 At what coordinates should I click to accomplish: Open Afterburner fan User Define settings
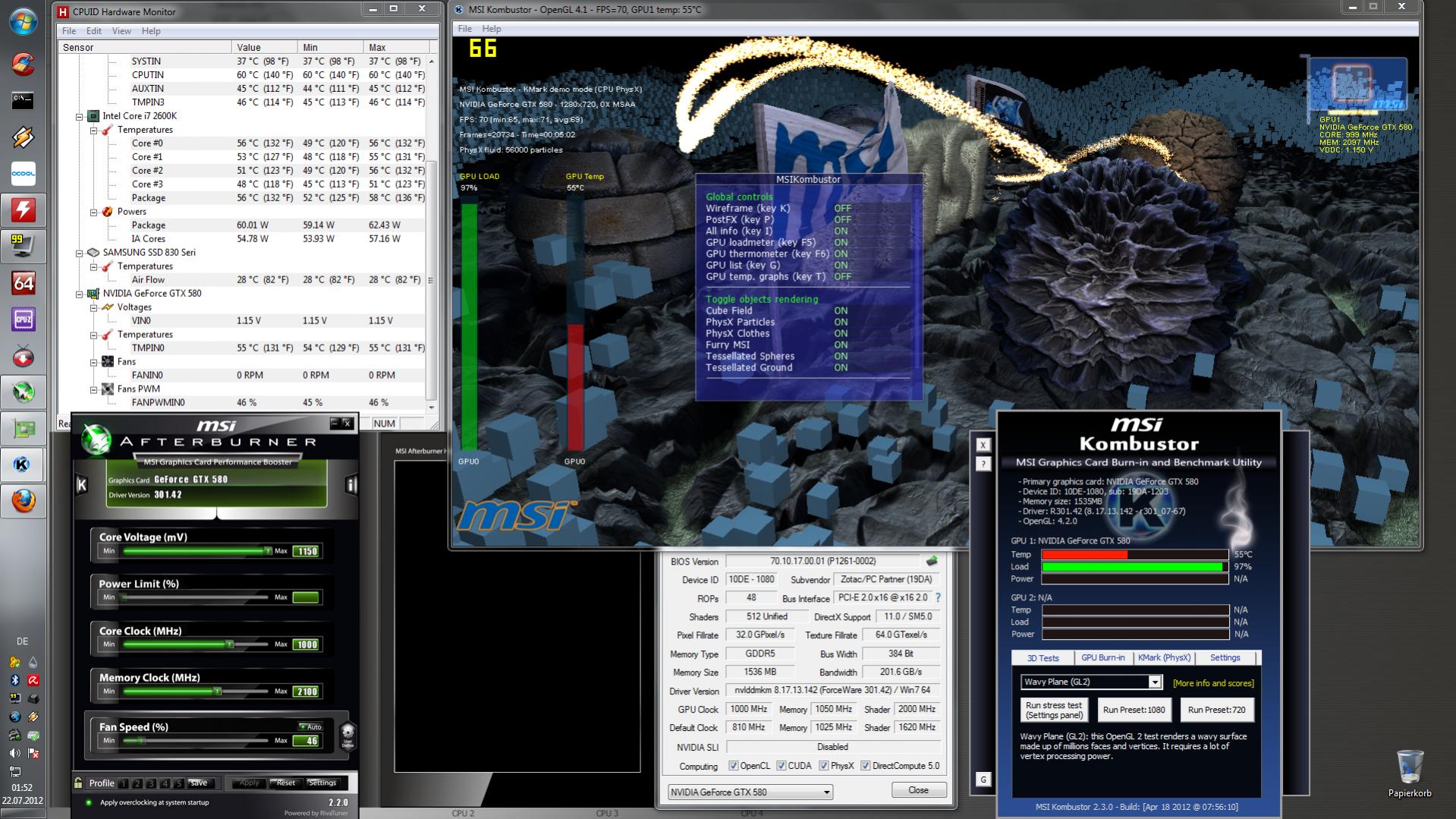click(347, 735)
